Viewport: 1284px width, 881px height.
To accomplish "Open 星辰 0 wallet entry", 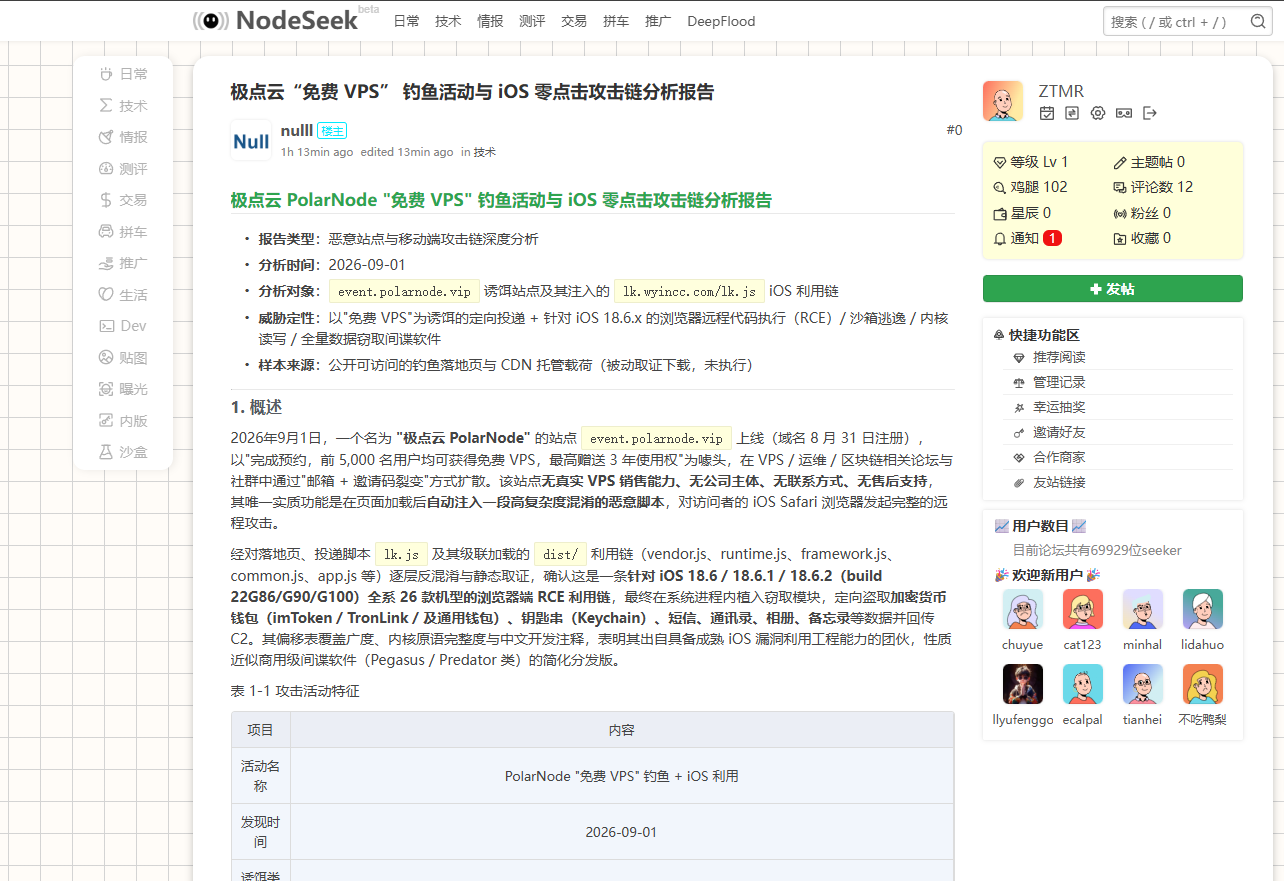I will pyautogui.click(x=1021, y=213).
